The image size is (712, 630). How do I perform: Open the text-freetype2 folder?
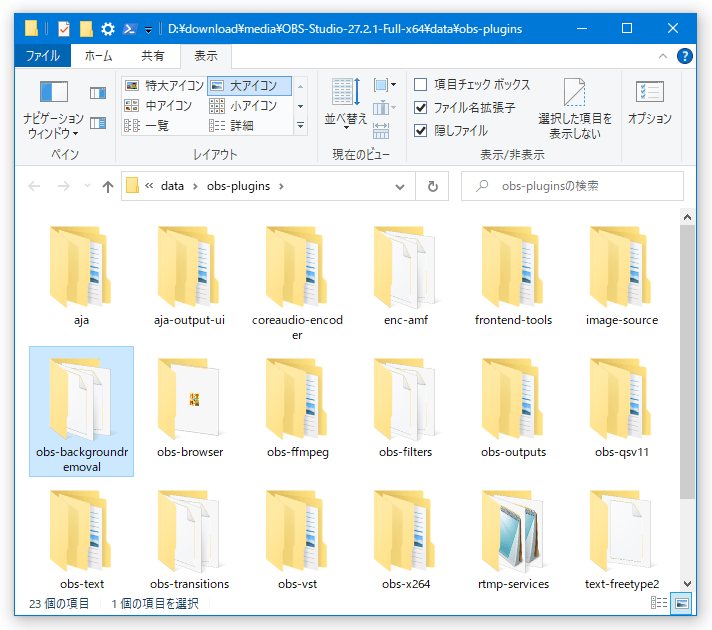tap(622, 540)
